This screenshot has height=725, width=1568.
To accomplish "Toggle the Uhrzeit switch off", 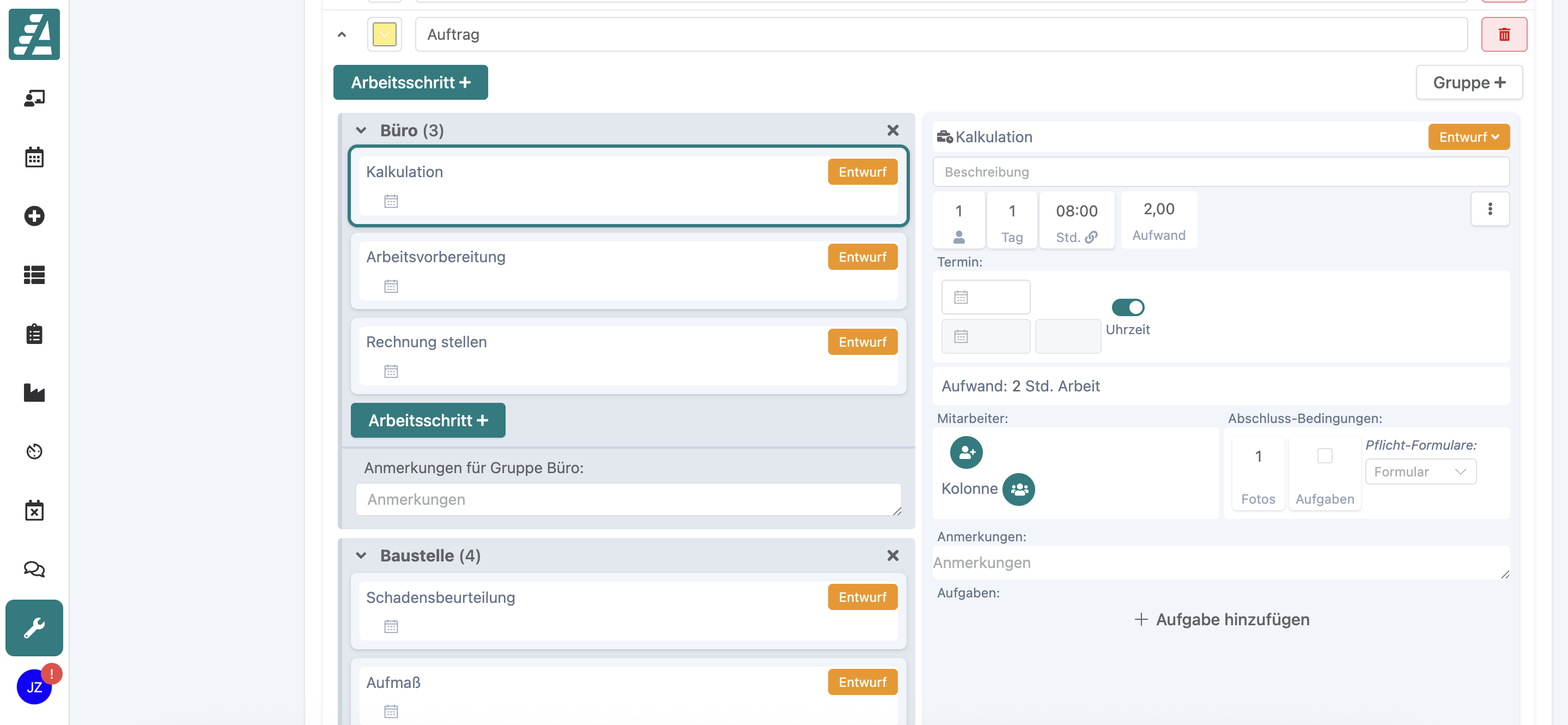I will pyautogui.click(x=1127, y=307).
